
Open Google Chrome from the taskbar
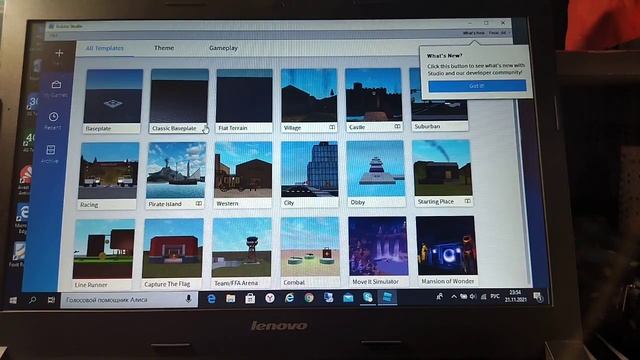coord(309,298)
